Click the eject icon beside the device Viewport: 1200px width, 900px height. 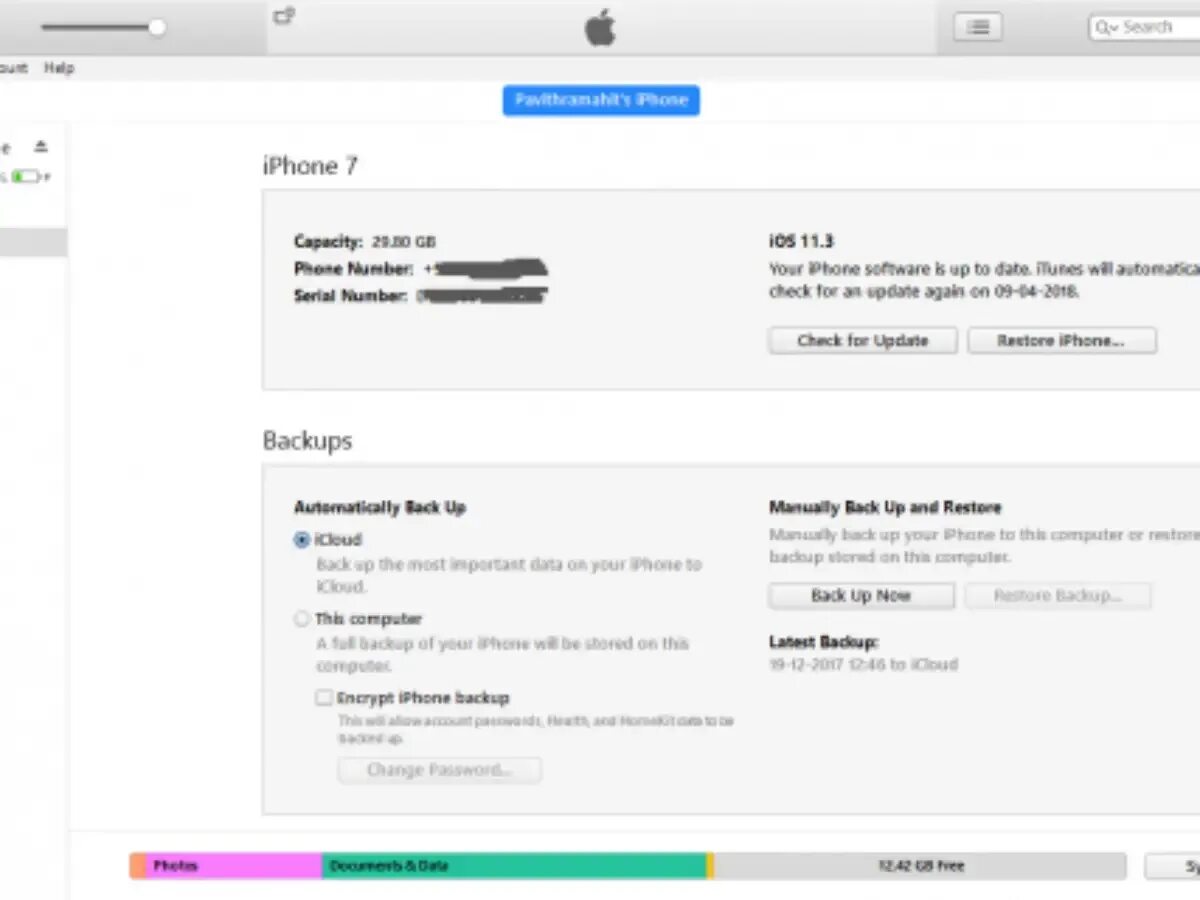coord(41,146)
